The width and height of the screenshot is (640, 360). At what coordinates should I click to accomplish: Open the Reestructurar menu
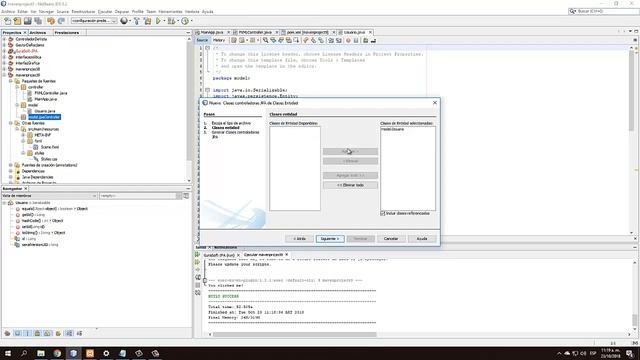[x=83, y=11]
